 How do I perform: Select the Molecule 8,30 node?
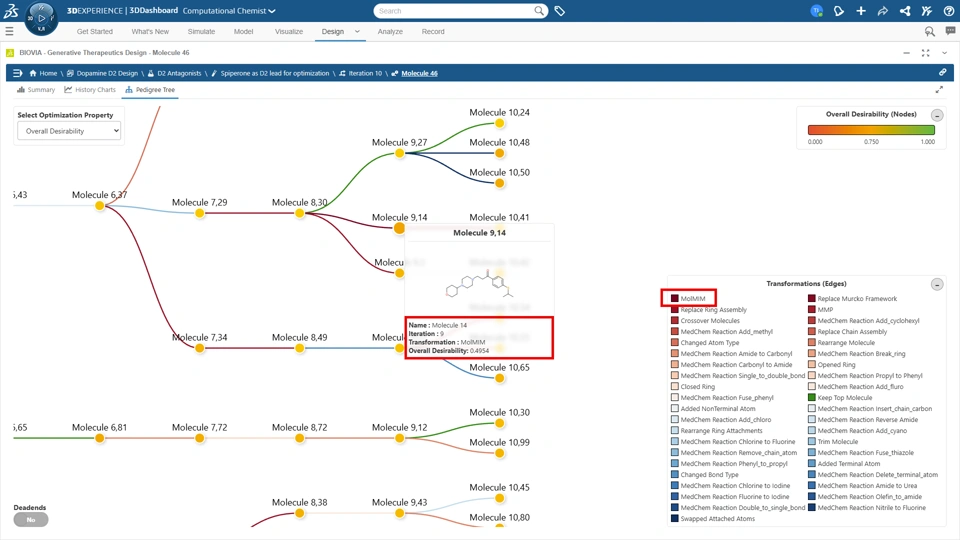coord(299,213)
